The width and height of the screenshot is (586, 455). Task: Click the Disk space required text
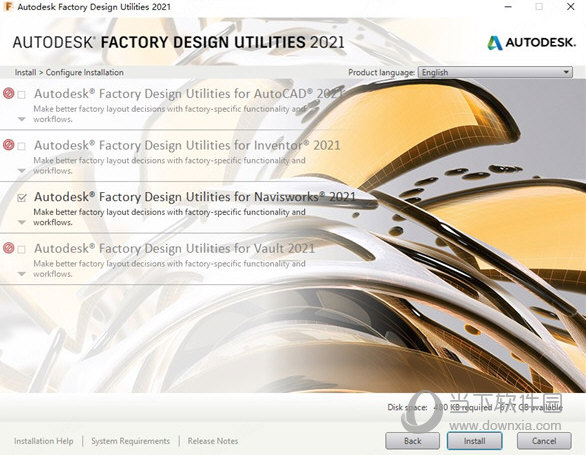(475, 407)
